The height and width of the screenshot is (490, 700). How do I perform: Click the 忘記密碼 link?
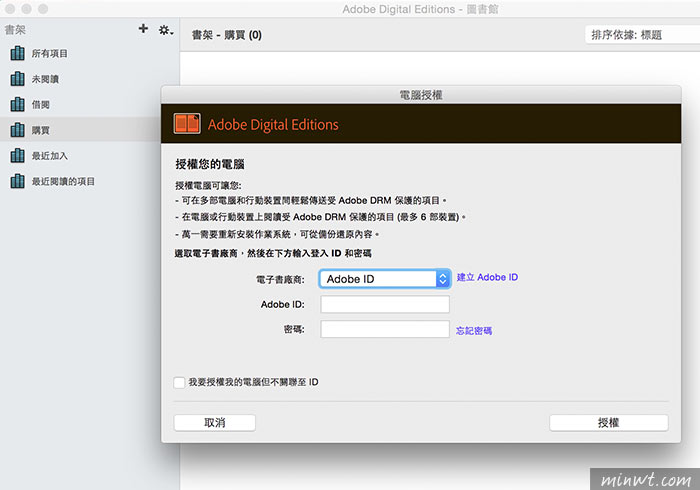pyautogui.click(x=474, y=331)
